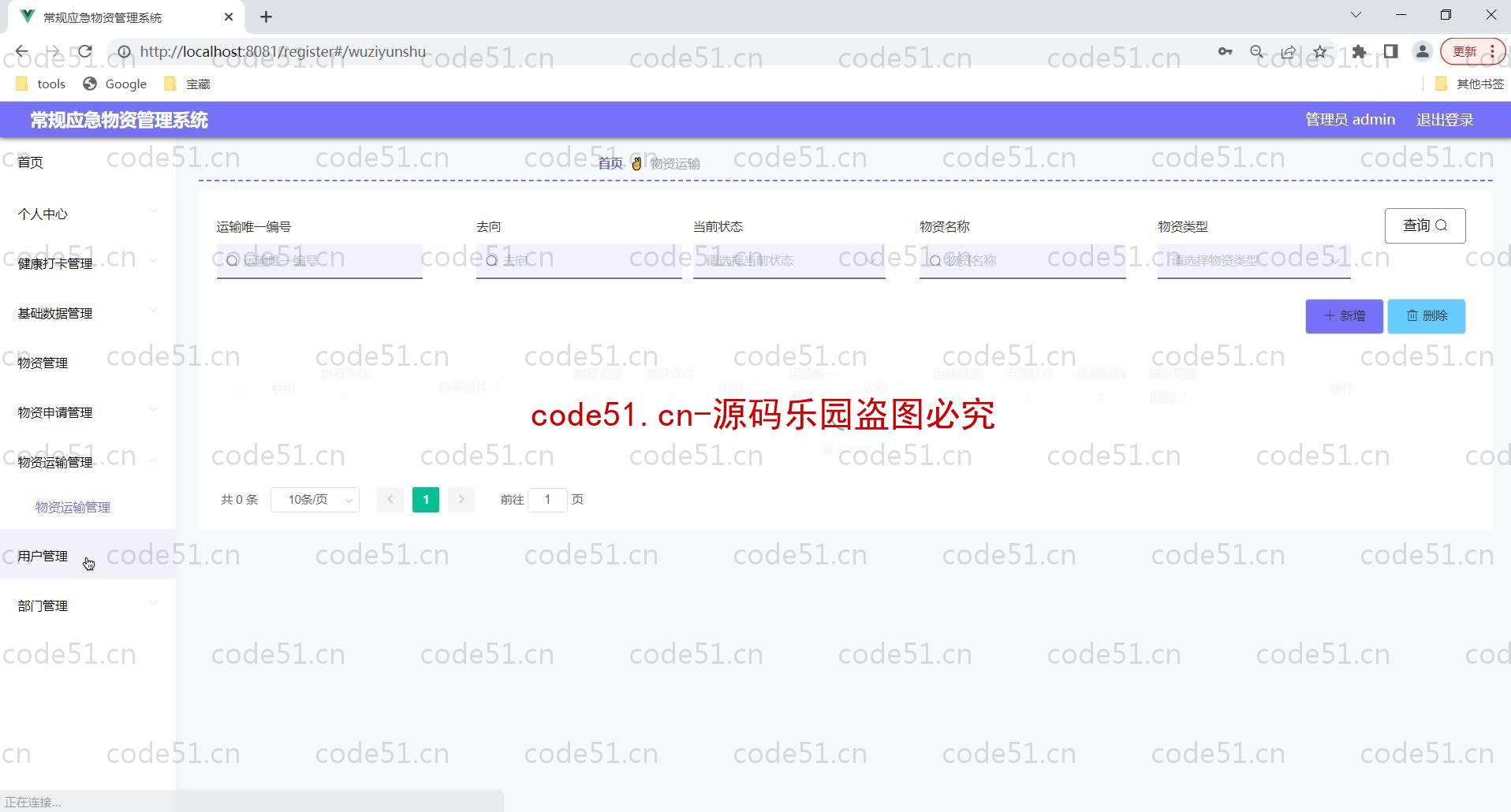This screenshot has height=812, width=1511.
Task: Click the 前往 page number input
Action: click(547, 500)
